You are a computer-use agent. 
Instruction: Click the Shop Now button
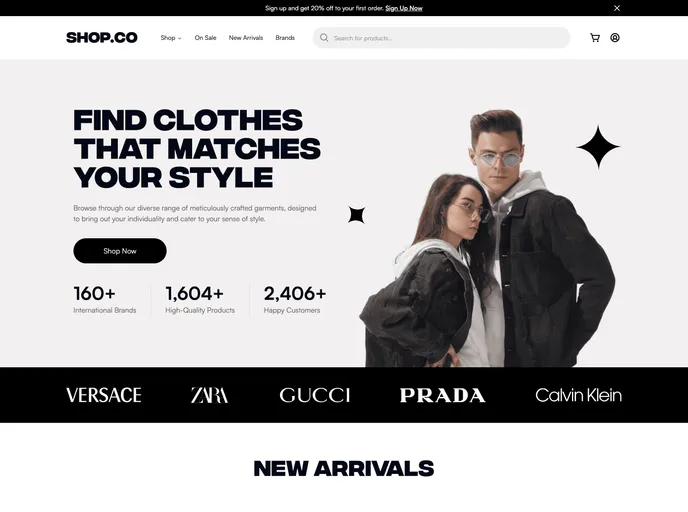pyautogui.click(x=120, y=251)
